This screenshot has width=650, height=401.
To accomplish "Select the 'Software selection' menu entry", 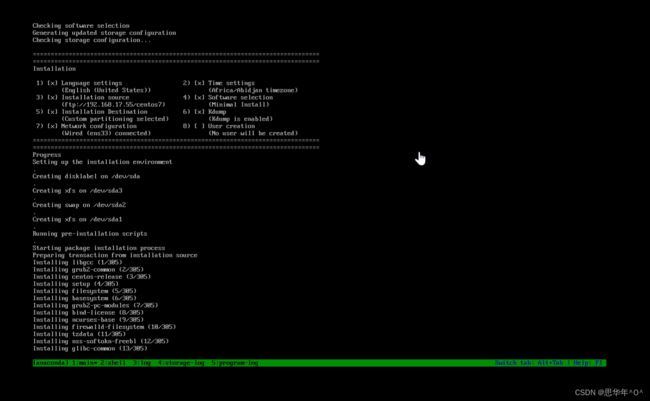I will (x=240, y=97).
